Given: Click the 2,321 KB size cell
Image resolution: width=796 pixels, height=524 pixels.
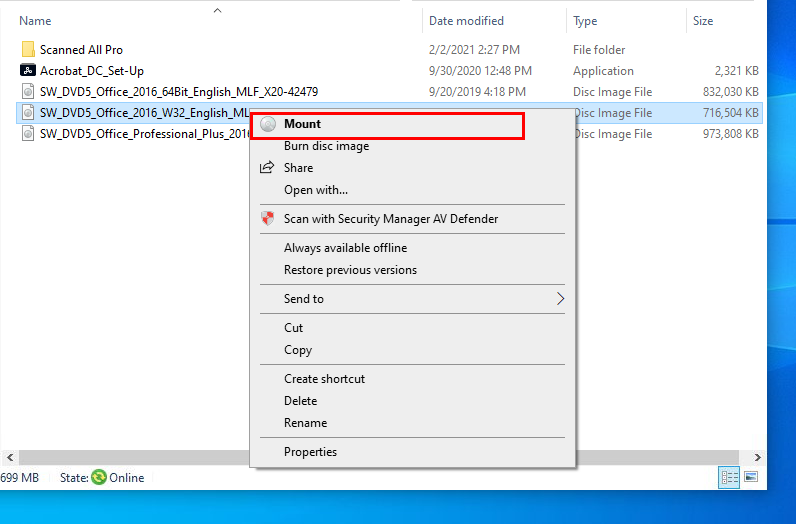Looking at the screenshot, I should [x=737, y=71].
